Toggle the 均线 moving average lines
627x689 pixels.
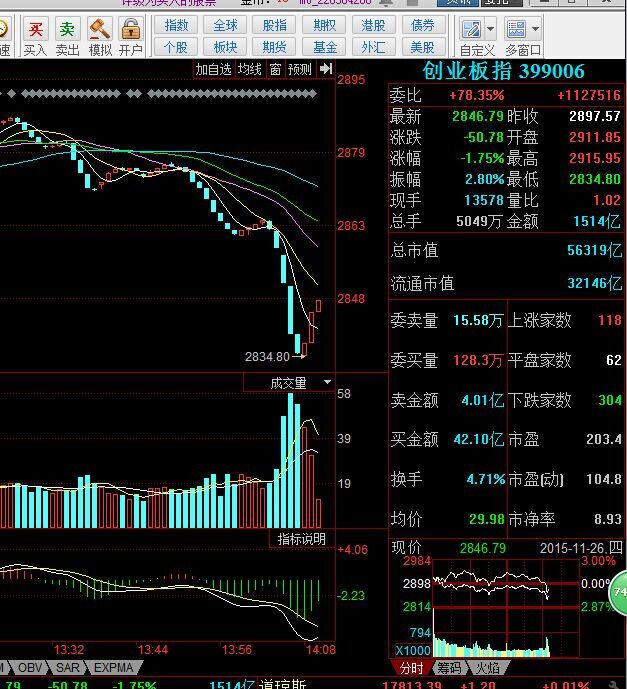point(250,69)
